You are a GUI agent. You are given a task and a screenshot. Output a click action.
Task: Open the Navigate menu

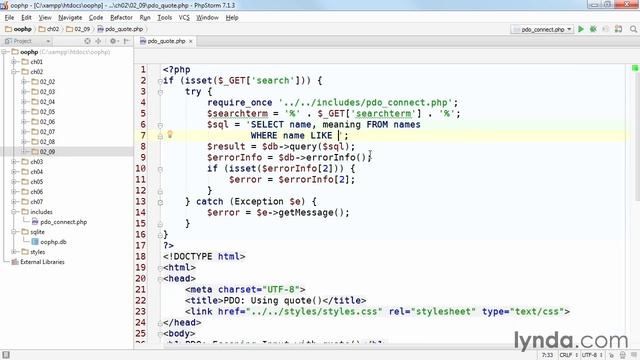tap(70, 18)
